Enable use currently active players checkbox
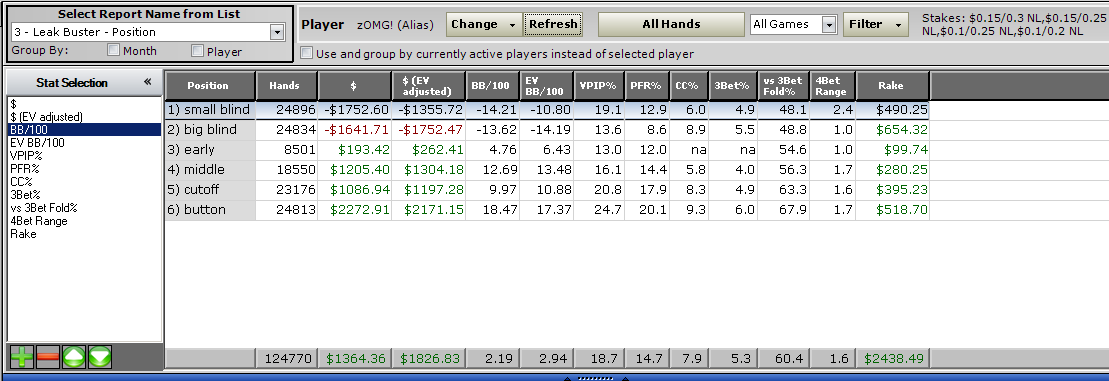Image resolution: width=1109 pixels, height=381 pixels. pyautogui.click(x=306, y=53)
